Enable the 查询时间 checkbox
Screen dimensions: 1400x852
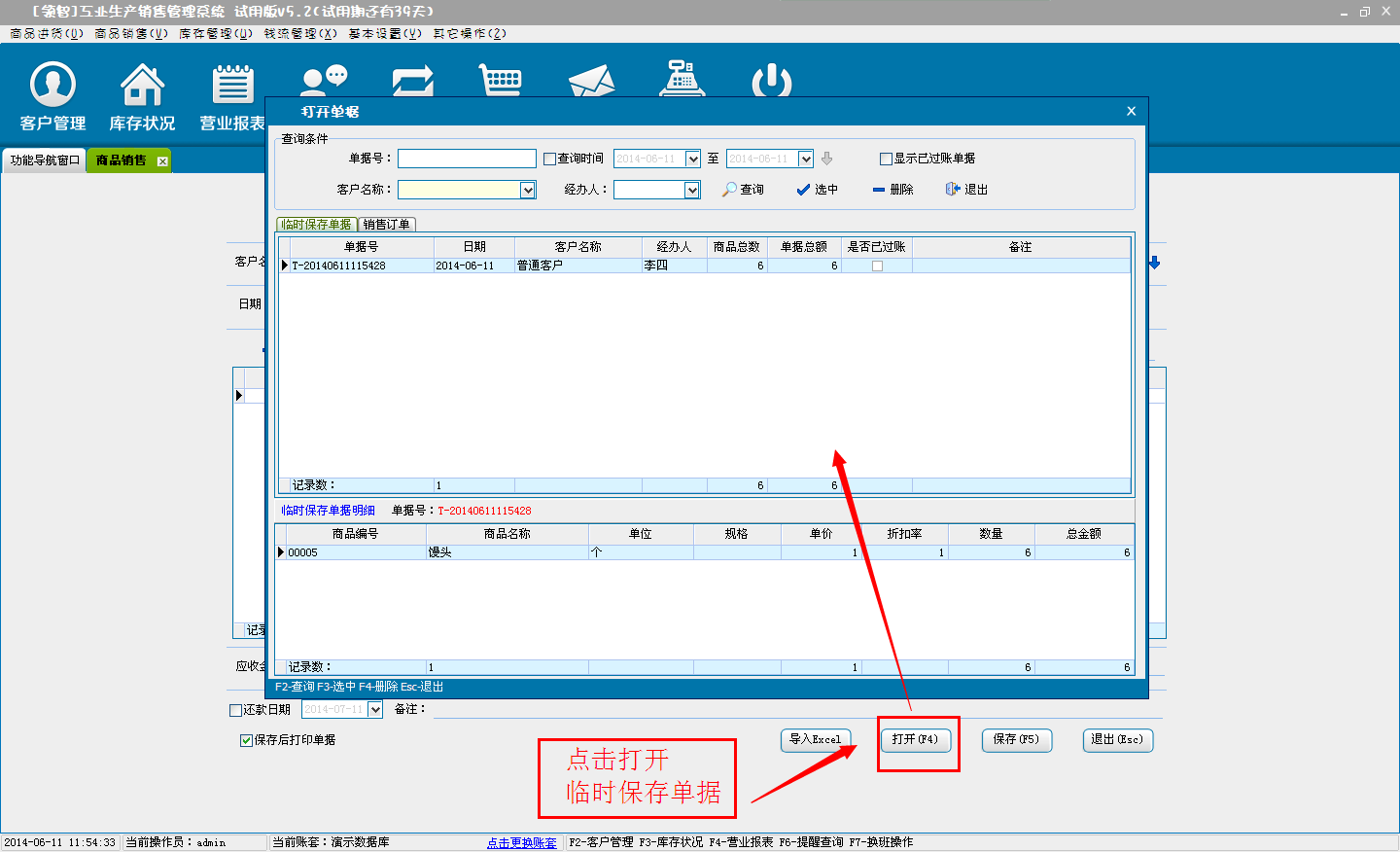[550, 159]
